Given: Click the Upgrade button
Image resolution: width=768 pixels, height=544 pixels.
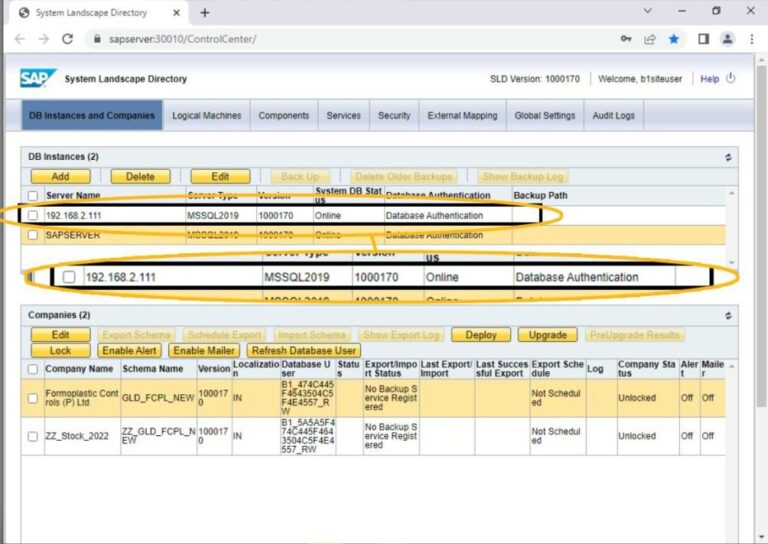Looking at the screenshot, I should click(548, 335).
